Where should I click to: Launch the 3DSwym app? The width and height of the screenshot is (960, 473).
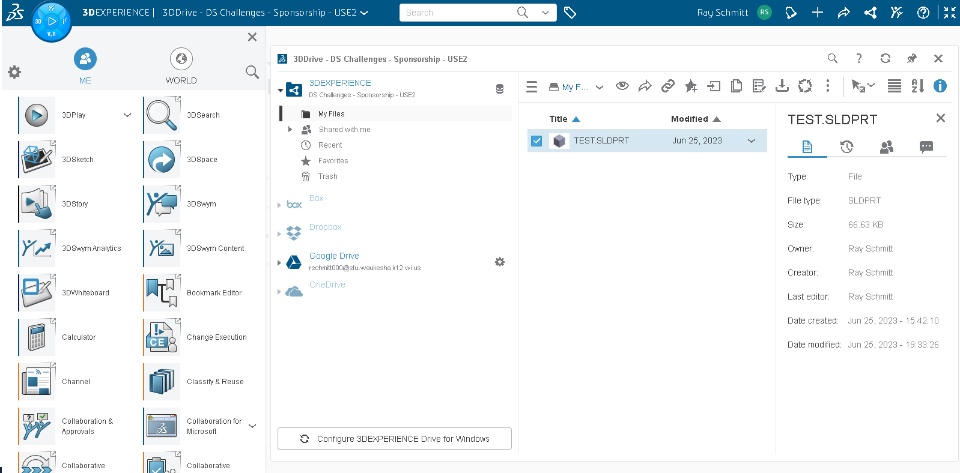pyautogui.click(x=162, y=204)
